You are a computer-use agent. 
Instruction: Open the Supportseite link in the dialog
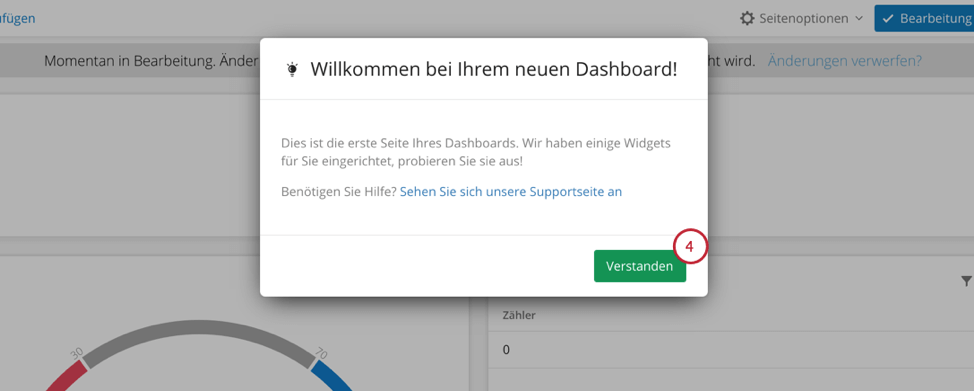(x=511, y=192)
